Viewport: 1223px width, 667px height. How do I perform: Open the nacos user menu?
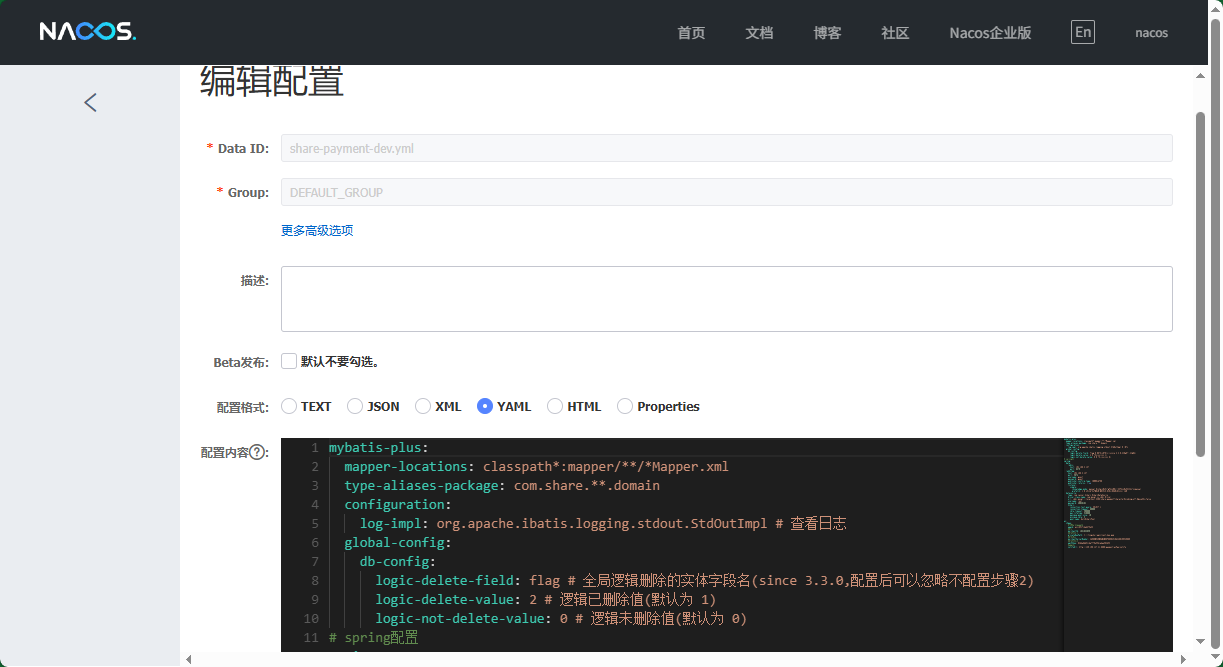[x=1151, y=33]
